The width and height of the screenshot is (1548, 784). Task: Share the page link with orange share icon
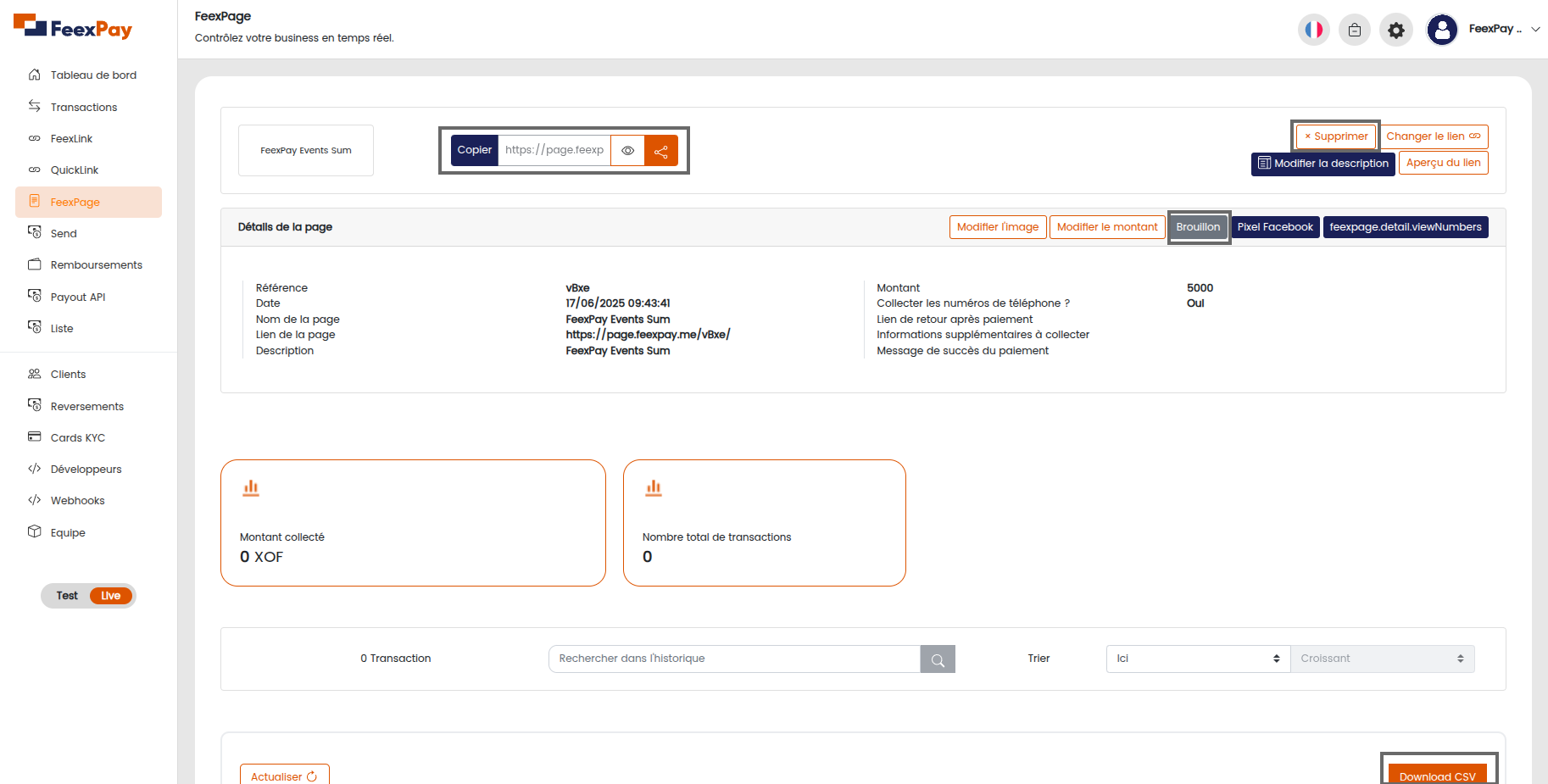tap(661, 150)
